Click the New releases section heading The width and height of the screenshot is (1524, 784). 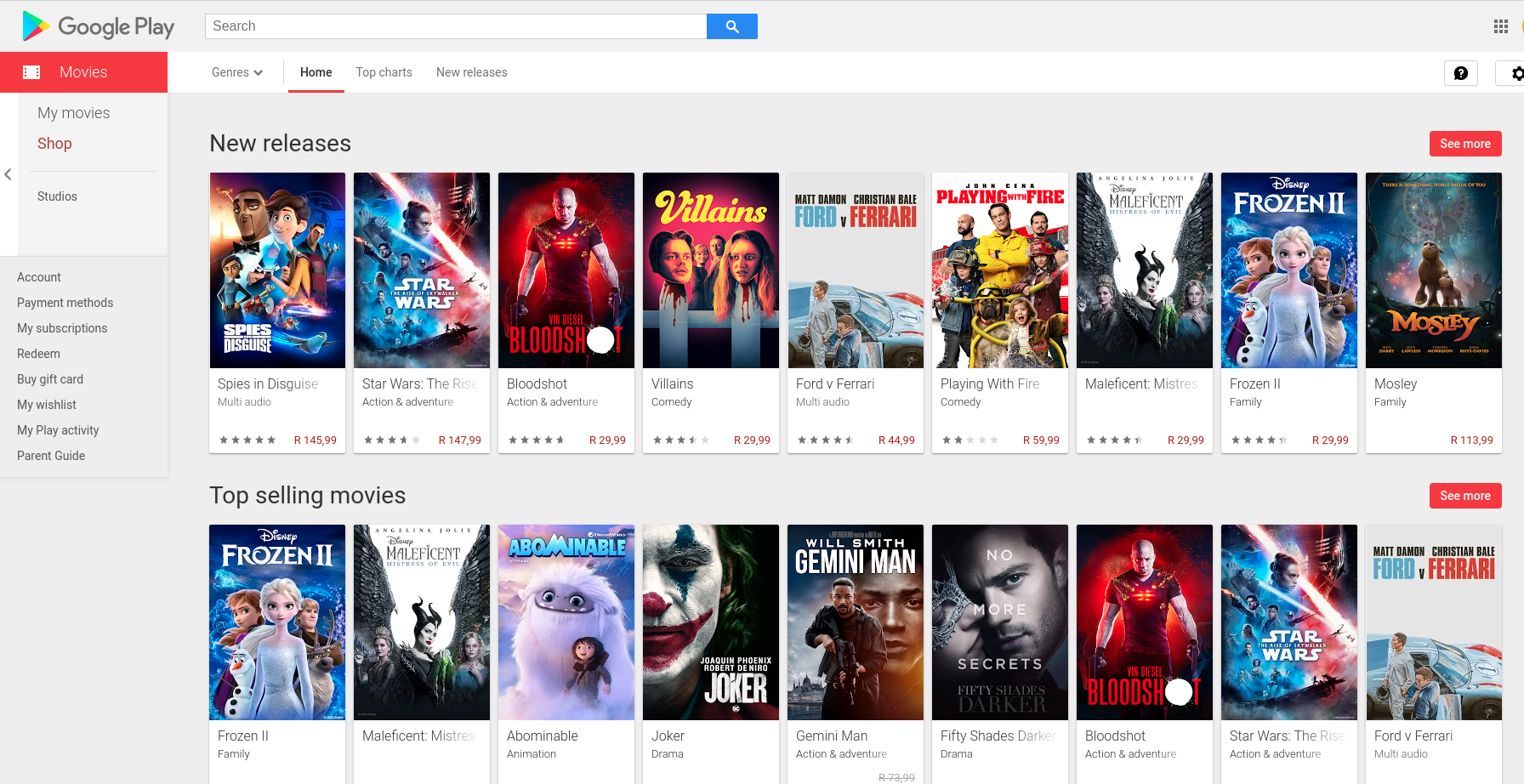pyautogui.click(x=281, y=144)
